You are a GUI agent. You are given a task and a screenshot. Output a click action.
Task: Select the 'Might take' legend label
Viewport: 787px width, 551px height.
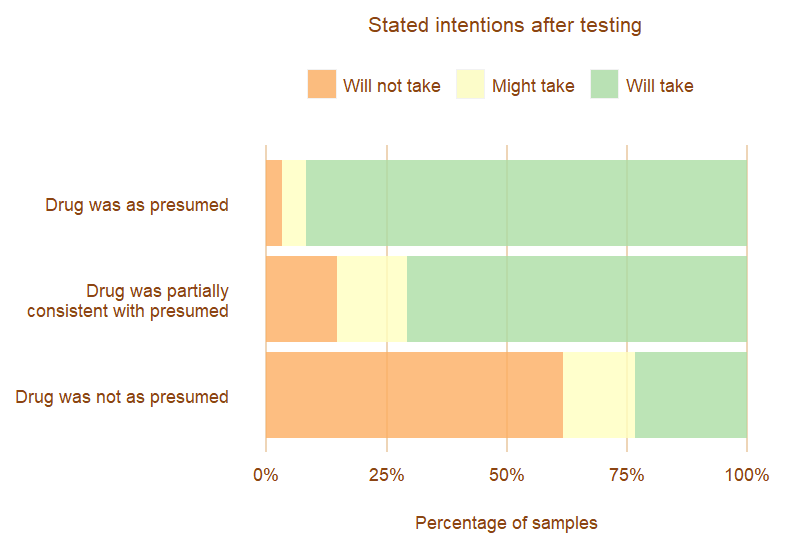point(533,86)
